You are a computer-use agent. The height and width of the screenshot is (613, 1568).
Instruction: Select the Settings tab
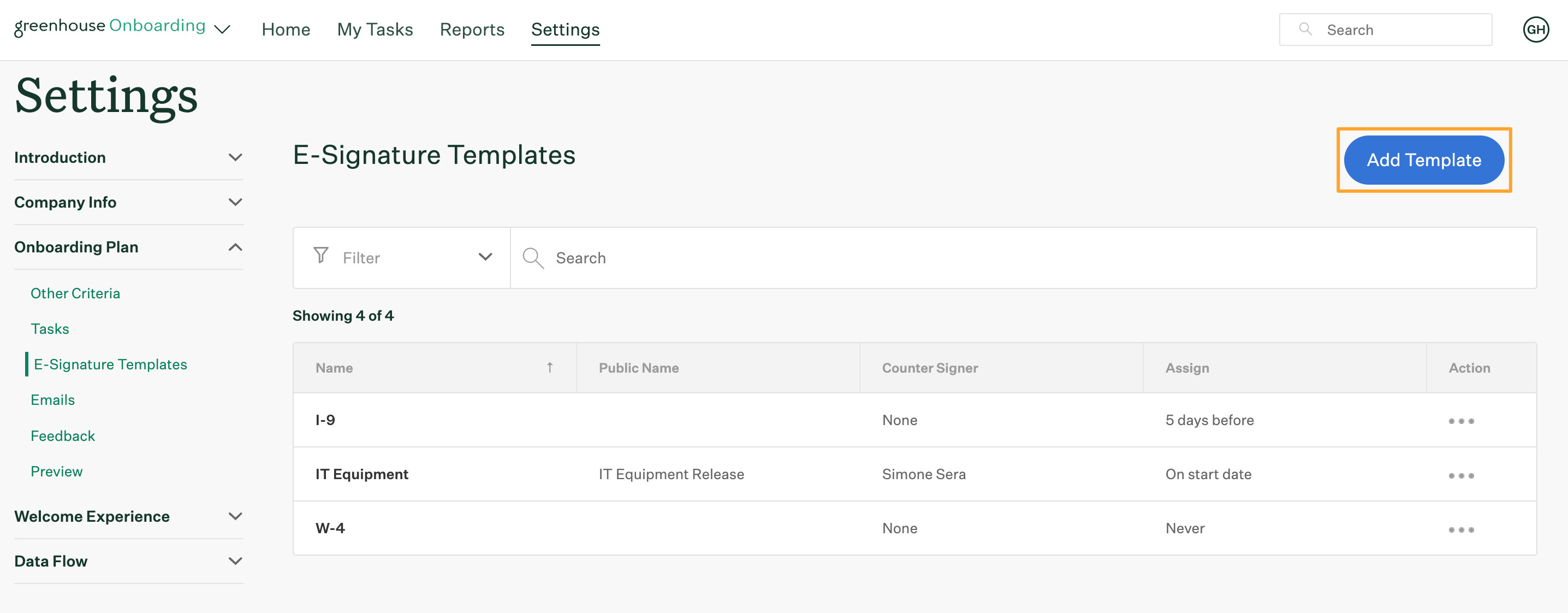click(565, 30)
